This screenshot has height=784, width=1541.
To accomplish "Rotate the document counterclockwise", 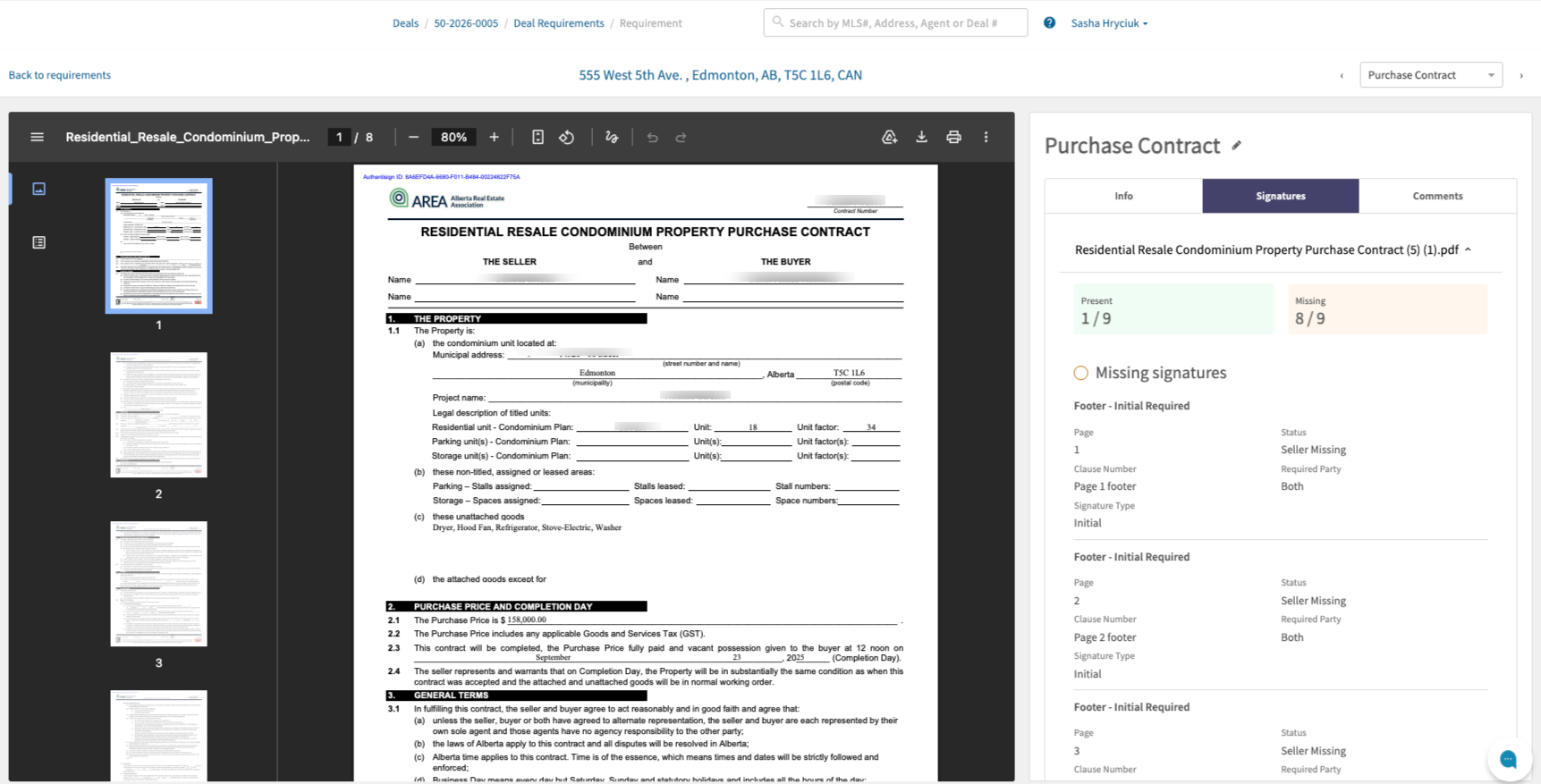I will (x=567, y=137).
